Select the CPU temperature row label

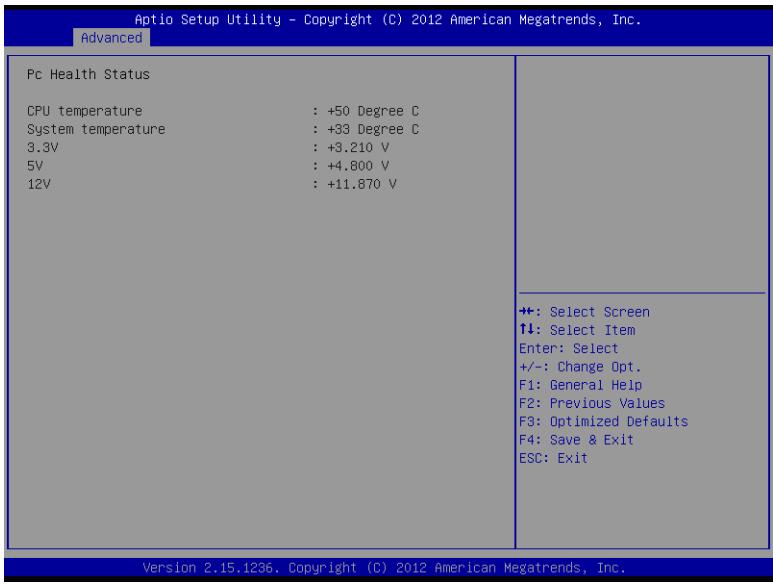click(85, 111)
